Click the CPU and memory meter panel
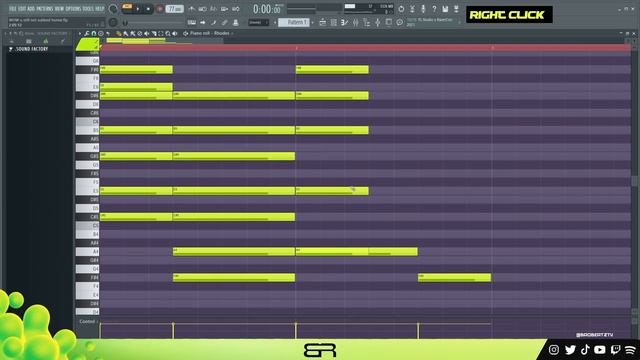The image size is (640, 360). [x=369, y=9]
